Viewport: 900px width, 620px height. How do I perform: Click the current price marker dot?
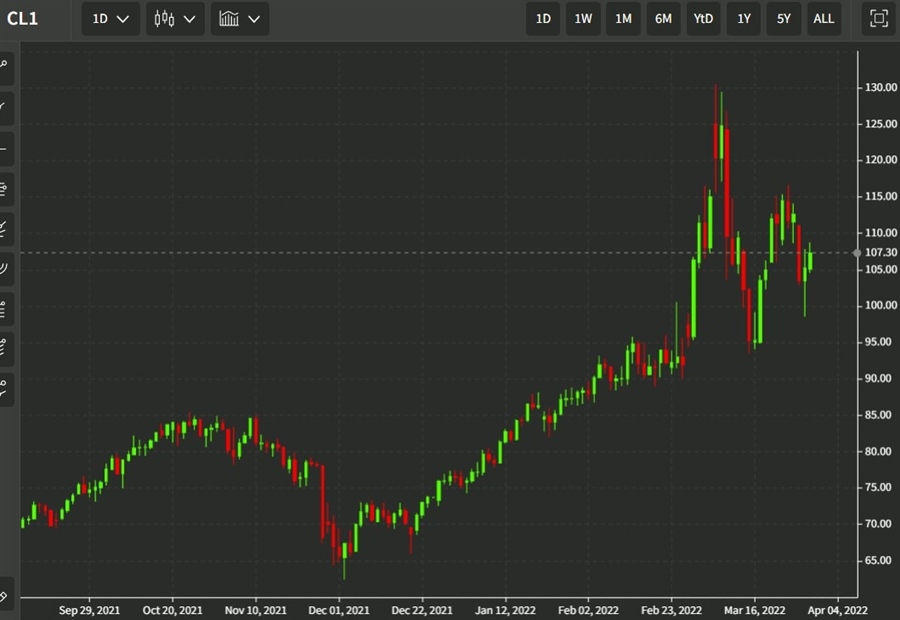click(857, 253)
